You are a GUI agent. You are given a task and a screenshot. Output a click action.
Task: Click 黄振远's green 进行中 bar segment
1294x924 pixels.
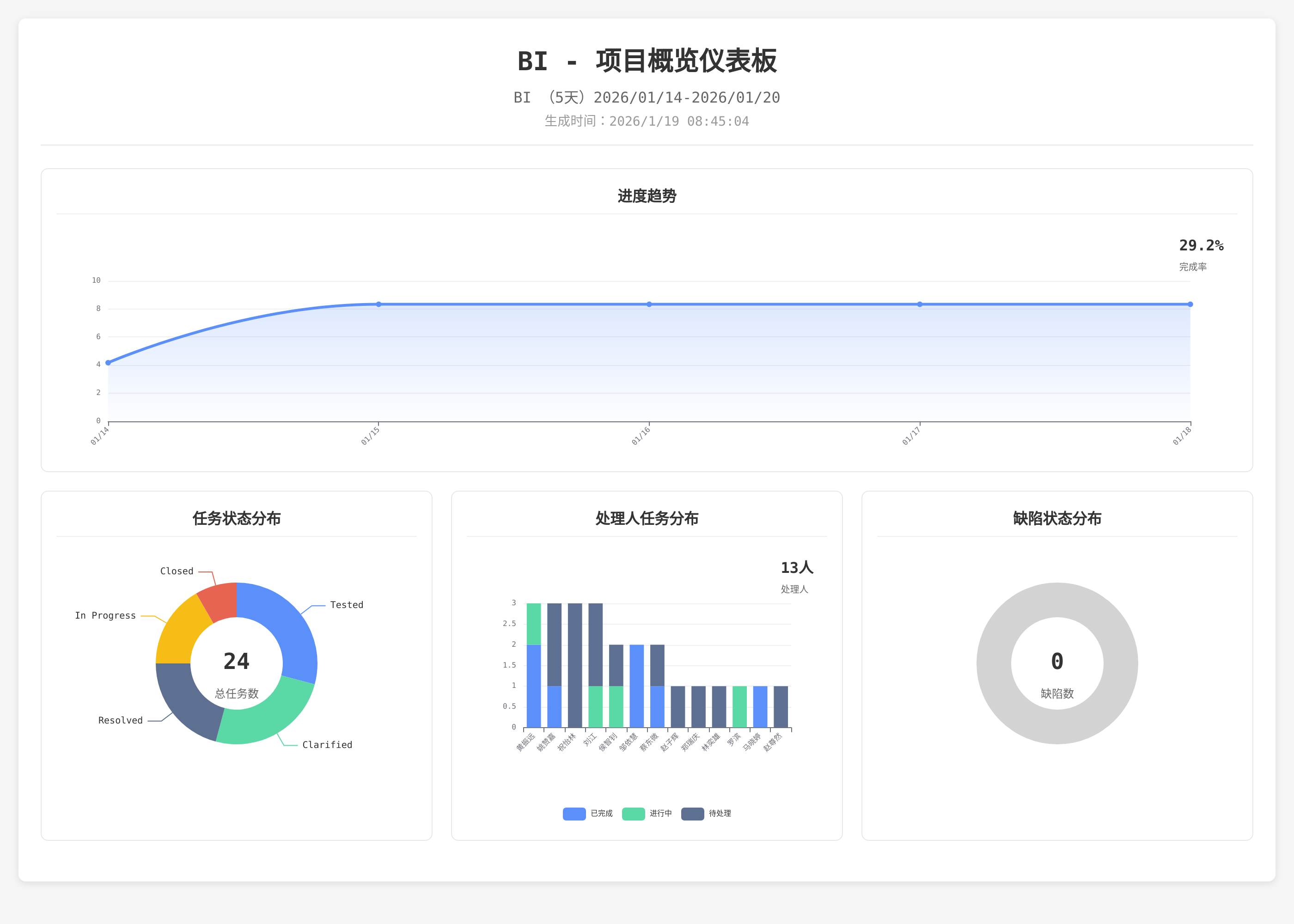coord(534,624)
